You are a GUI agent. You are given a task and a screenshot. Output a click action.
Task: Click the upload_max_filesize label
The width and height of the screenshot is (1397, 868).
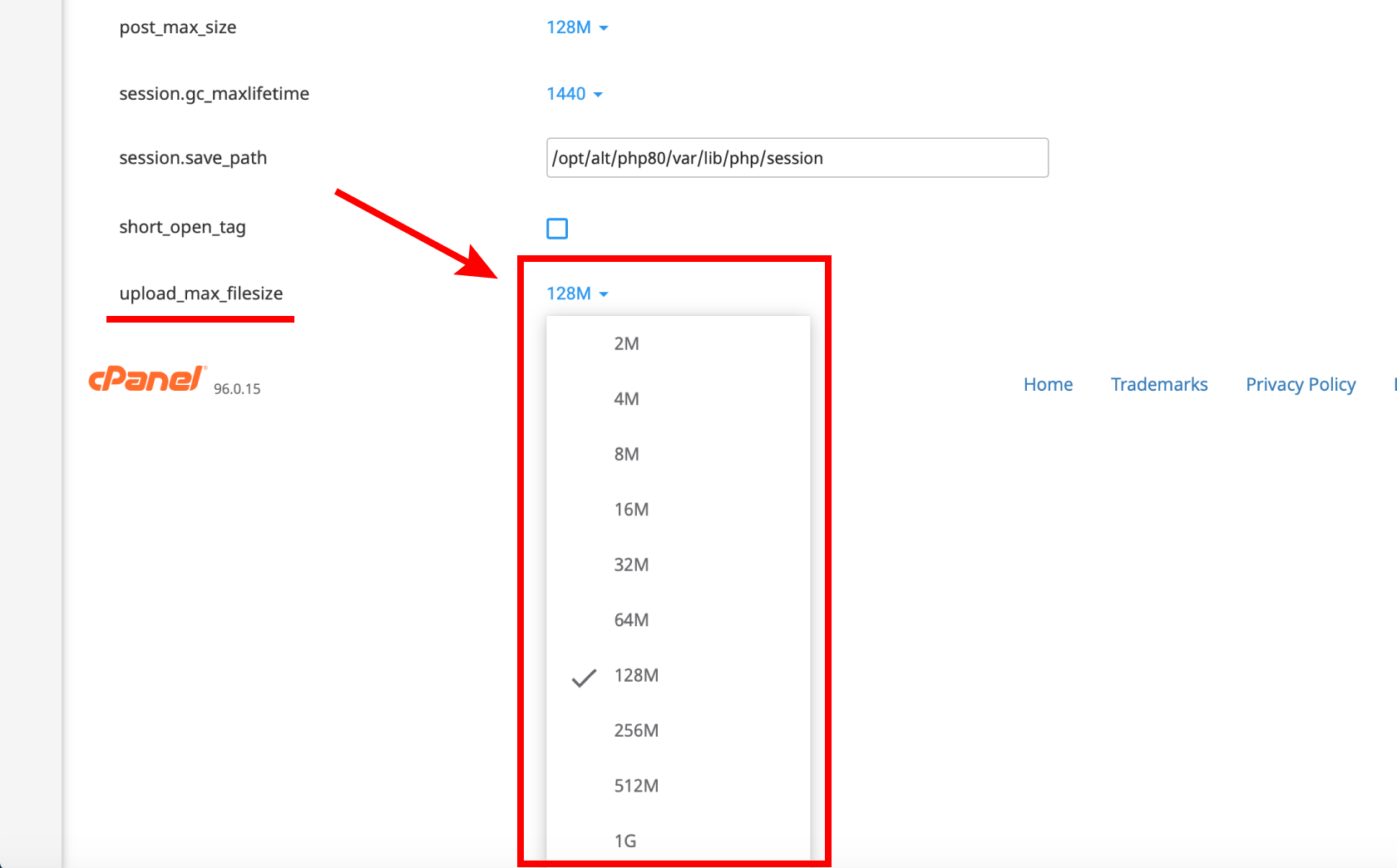coord(201,293)
